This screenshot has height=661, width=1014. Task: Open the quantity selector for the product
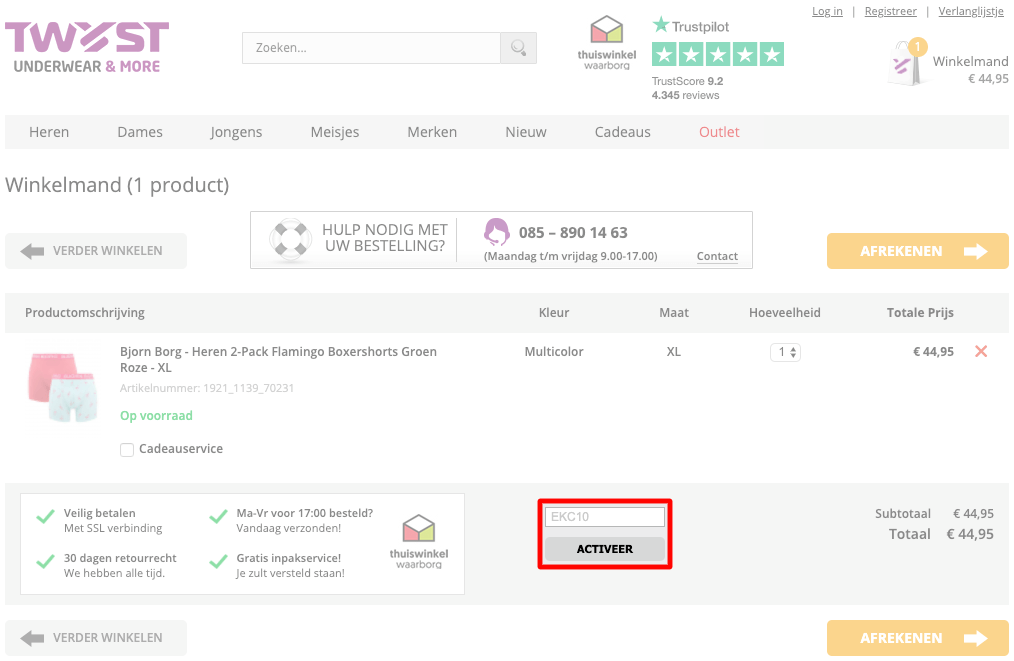(x=785, y=352)
